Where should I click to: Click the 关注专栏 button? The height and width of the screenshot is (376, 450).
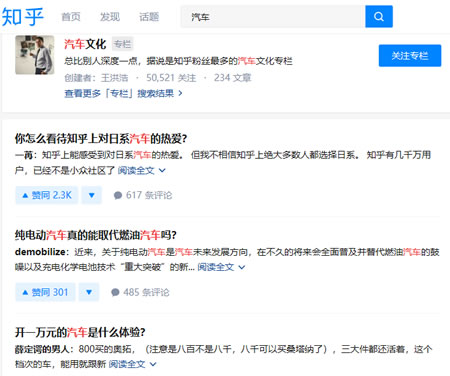click(x=410, y=56)
